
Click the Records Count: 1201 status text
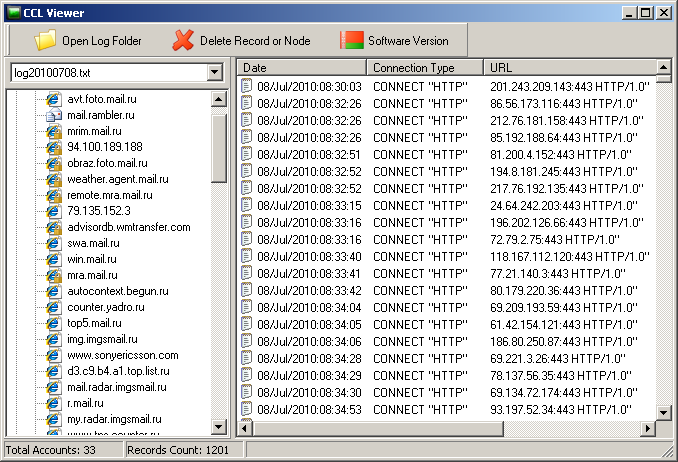pos(178,450)
